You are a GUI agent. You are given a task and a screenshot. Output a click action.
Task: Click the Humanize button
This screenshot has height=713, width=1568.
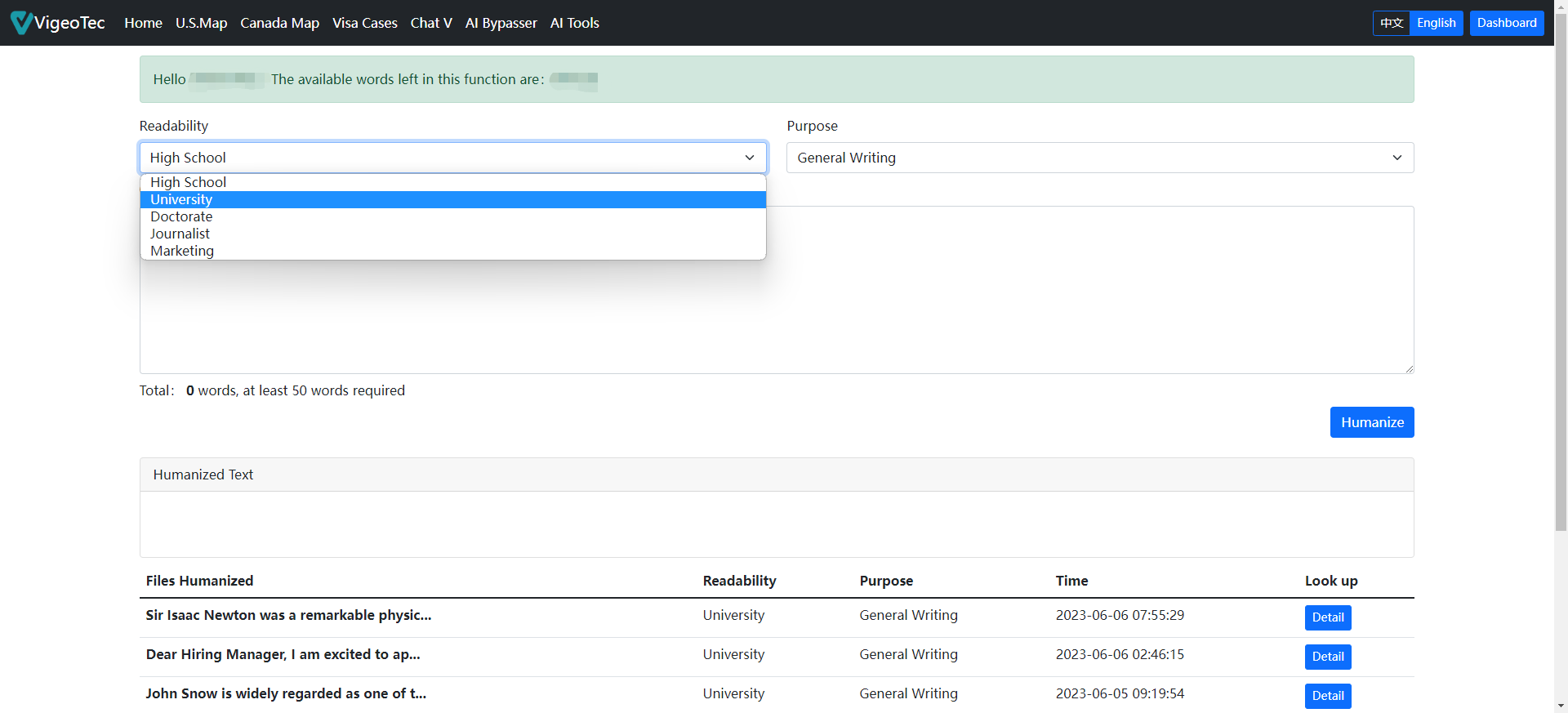[x=1371, y=422]
